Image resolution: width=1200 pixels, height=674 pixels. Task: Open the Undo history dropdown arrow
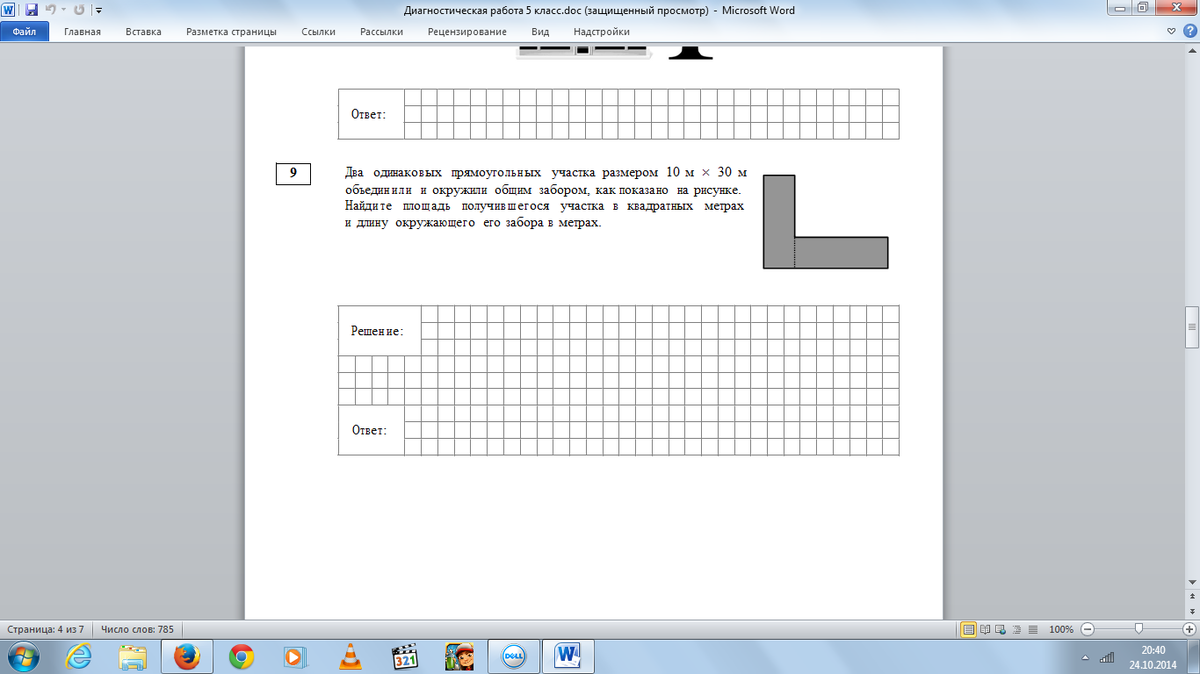point(62,10)
